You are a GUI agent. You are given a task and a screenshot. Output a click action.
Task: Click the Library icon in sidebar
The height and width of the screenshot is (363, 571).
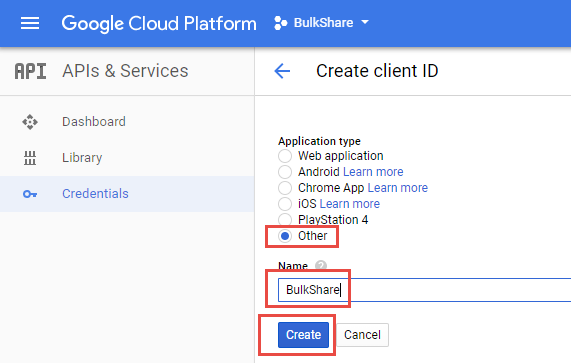30,158
